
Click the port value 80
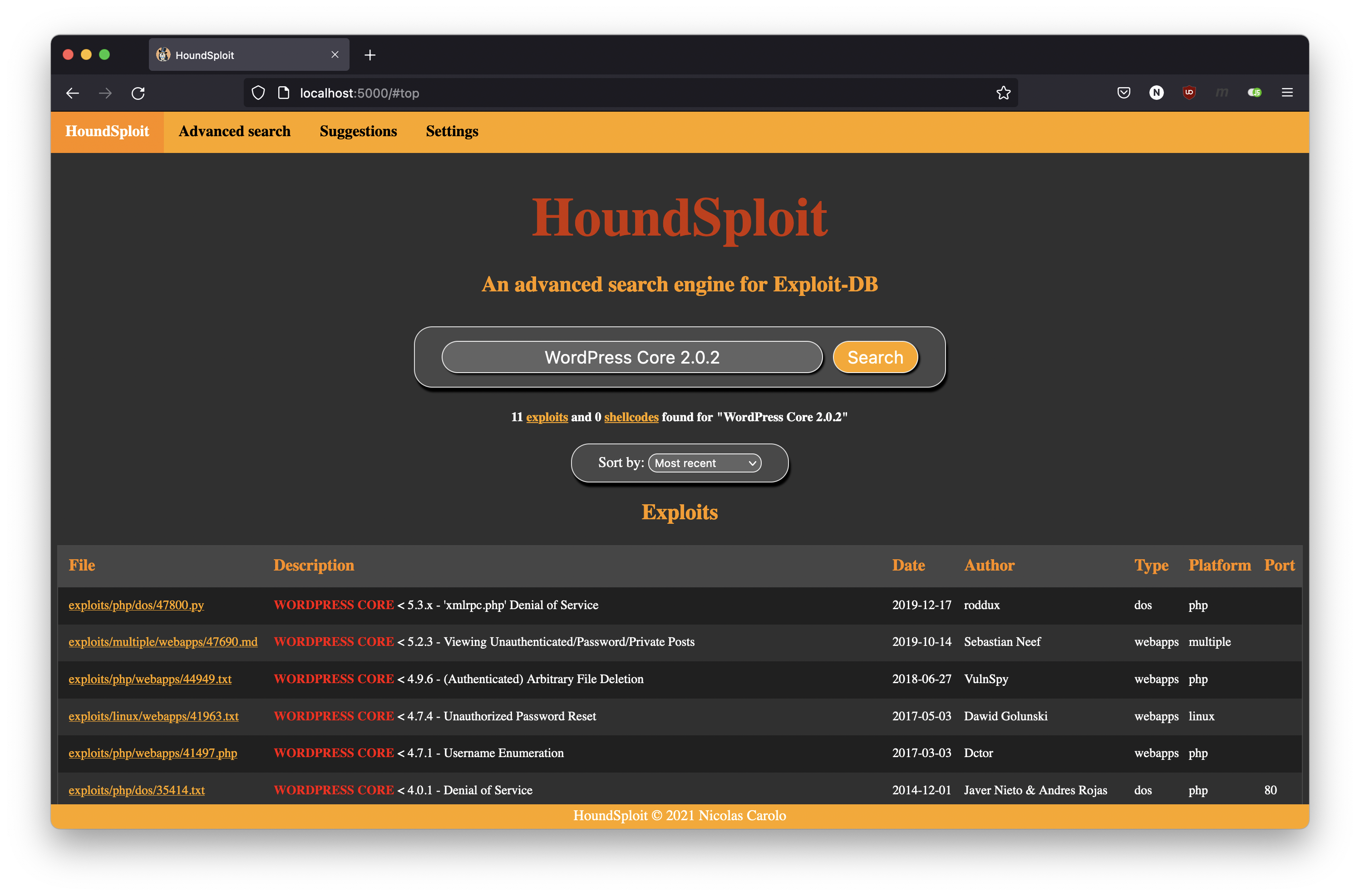click(x=1270, y=790)
